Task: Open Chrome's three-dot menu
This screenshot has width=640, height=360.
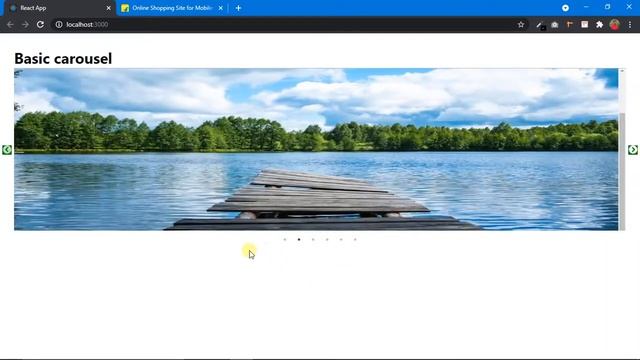Action: (630, 25)
